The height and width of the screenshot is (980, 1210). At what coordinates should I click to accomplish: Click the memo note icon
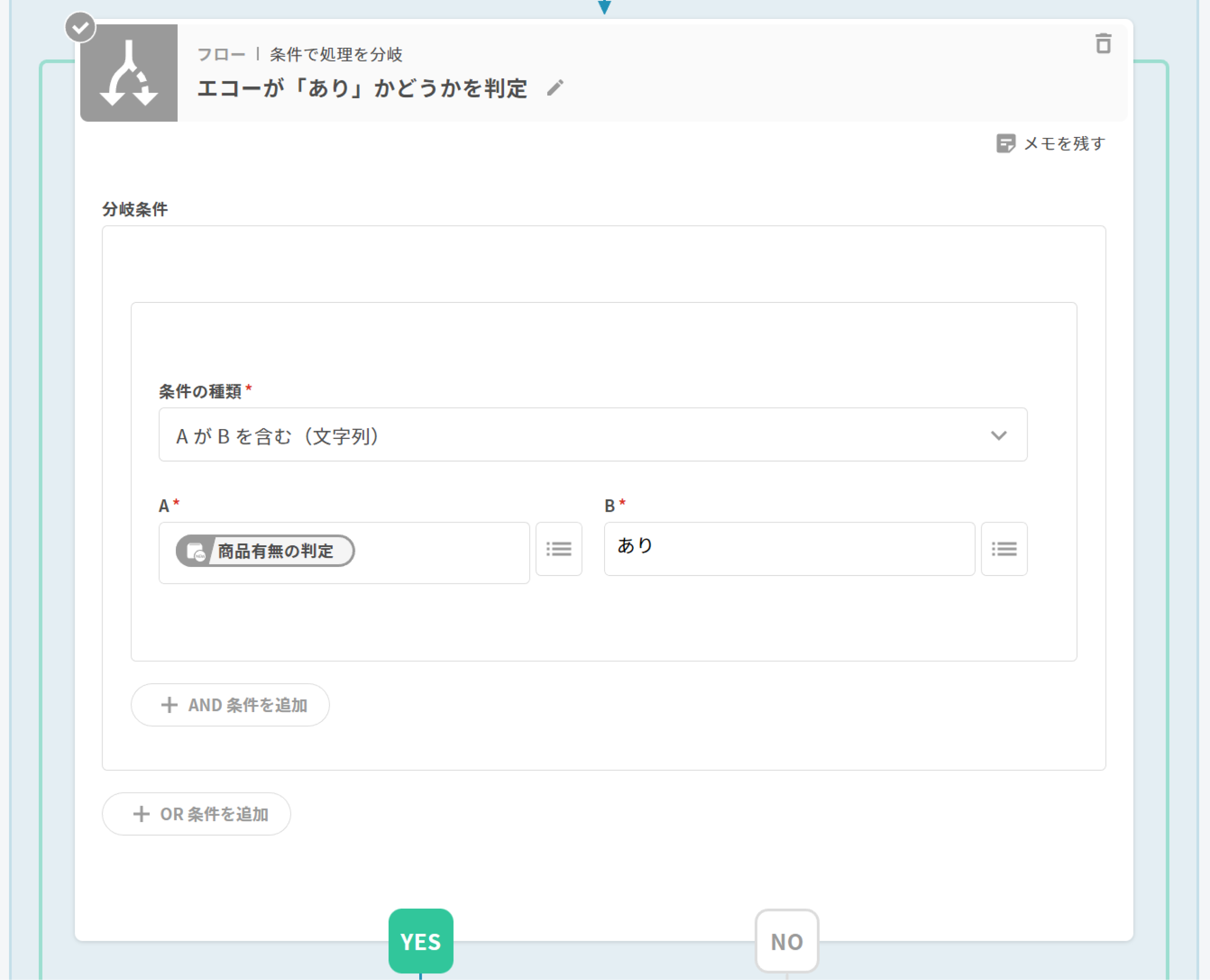coord(1005,143)
